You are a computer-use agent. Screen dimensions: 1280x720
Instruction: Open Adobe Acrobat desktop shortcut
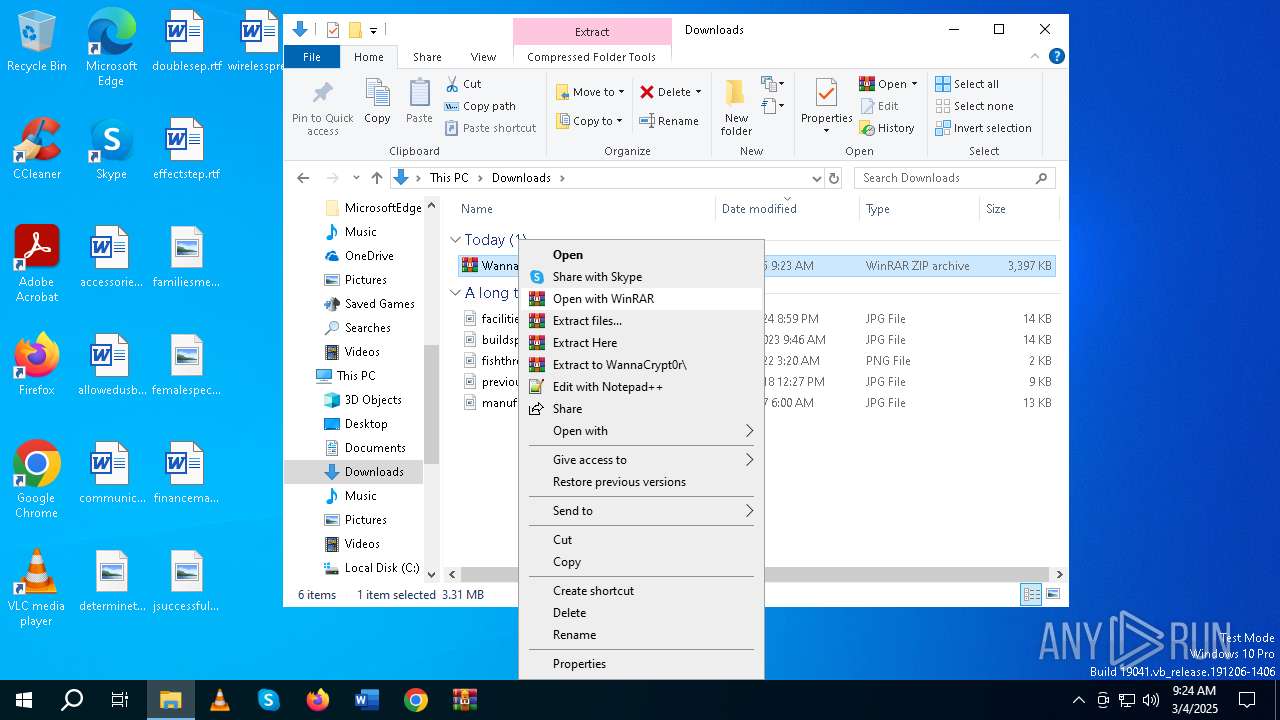tap(37, 263)
